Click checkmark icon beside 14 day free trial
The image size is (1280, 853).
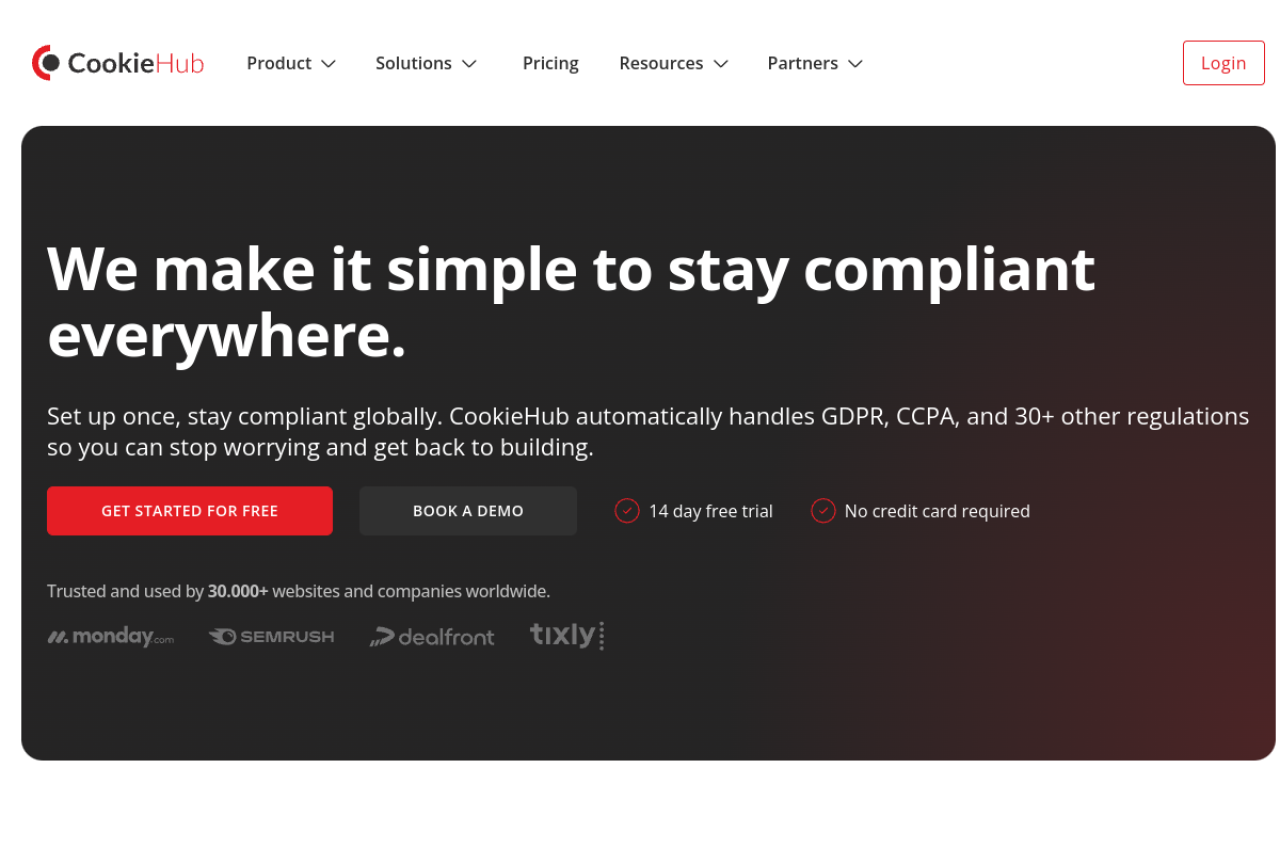pos(627,511)
